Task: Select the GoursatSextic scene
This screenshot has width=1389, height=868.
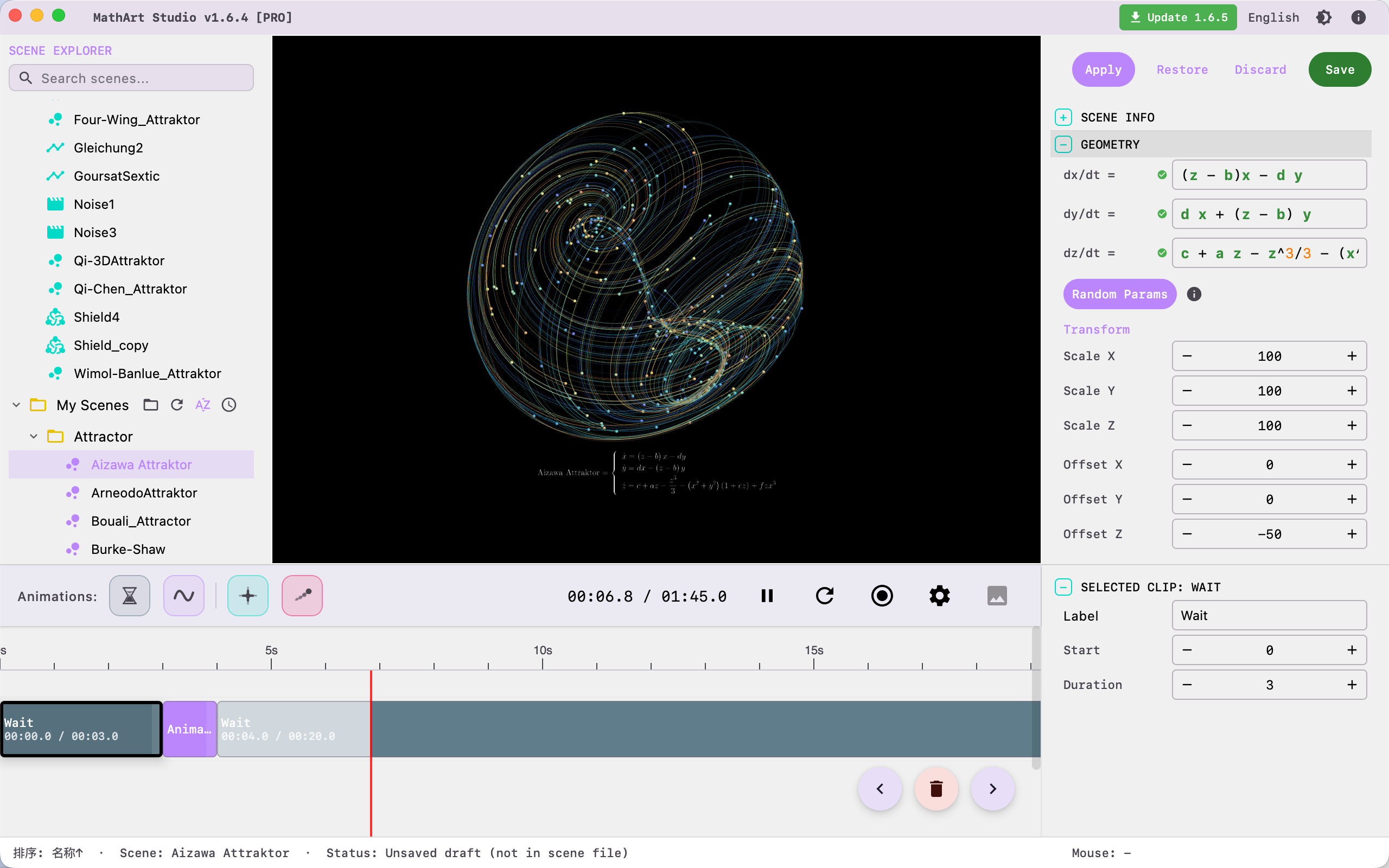Action: point(117,176)
